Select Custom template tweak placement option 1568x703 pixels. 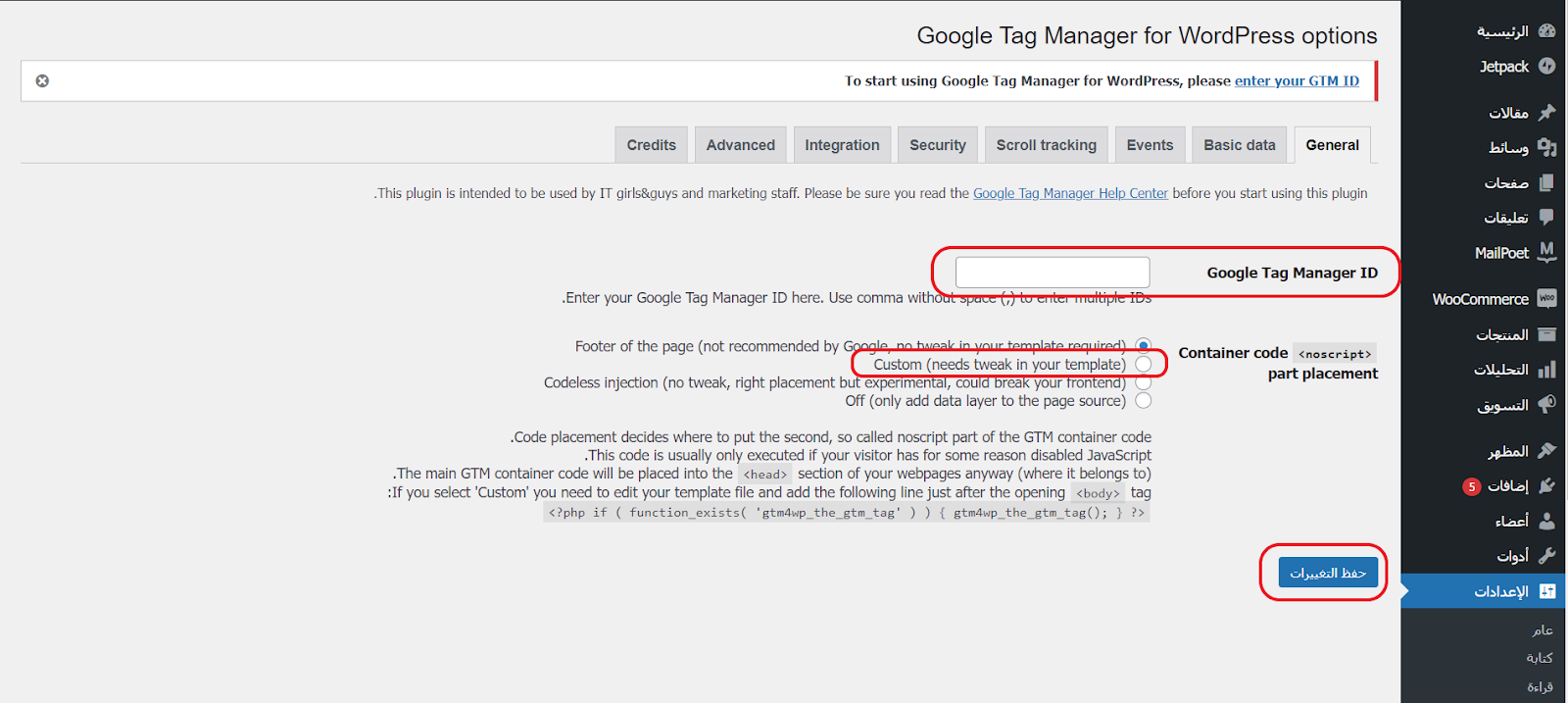(1143, 364)
